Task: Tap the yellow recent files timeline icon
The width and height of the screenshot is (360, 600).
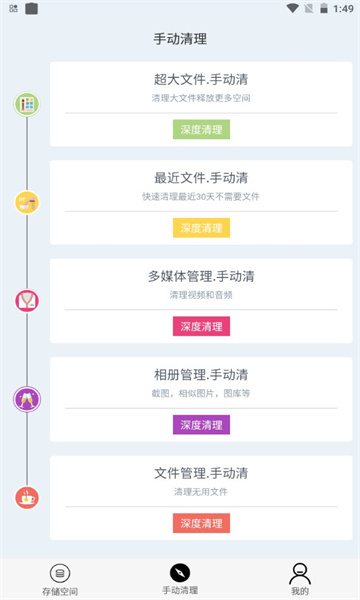Action: (x=27, y=202)
